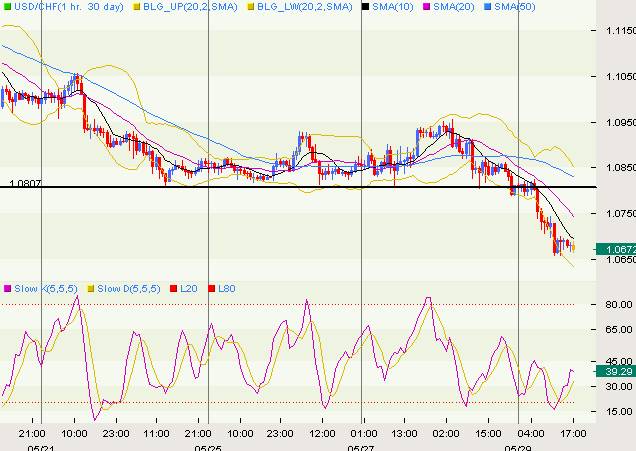The height and width of the screenshot is (451, 636).
Task: Click the blue SMA(50) legend square
Action: click(488, 7)
